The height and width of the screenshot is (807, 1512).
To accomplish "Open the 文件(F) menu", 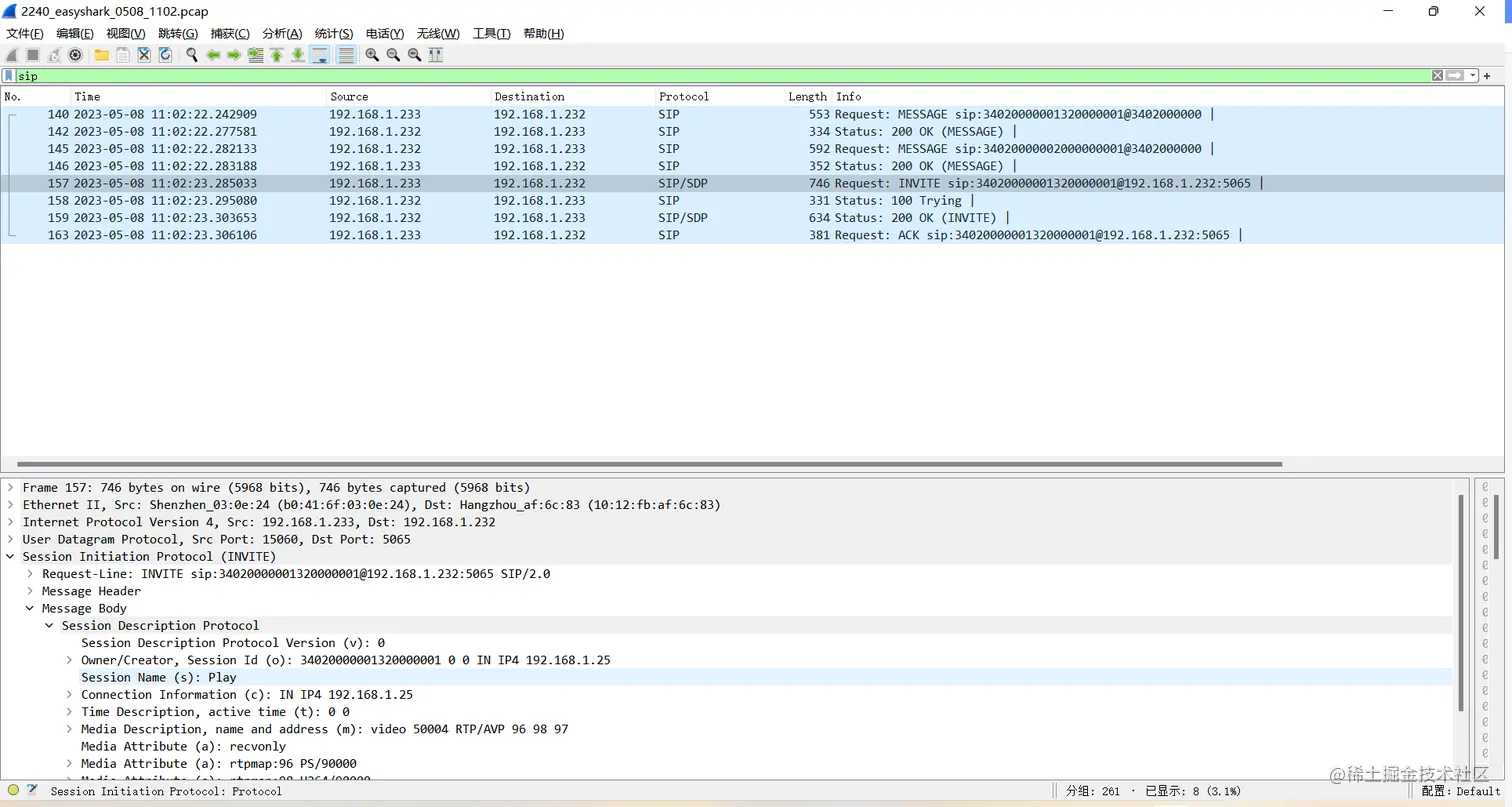I will [x=25, y=34].
